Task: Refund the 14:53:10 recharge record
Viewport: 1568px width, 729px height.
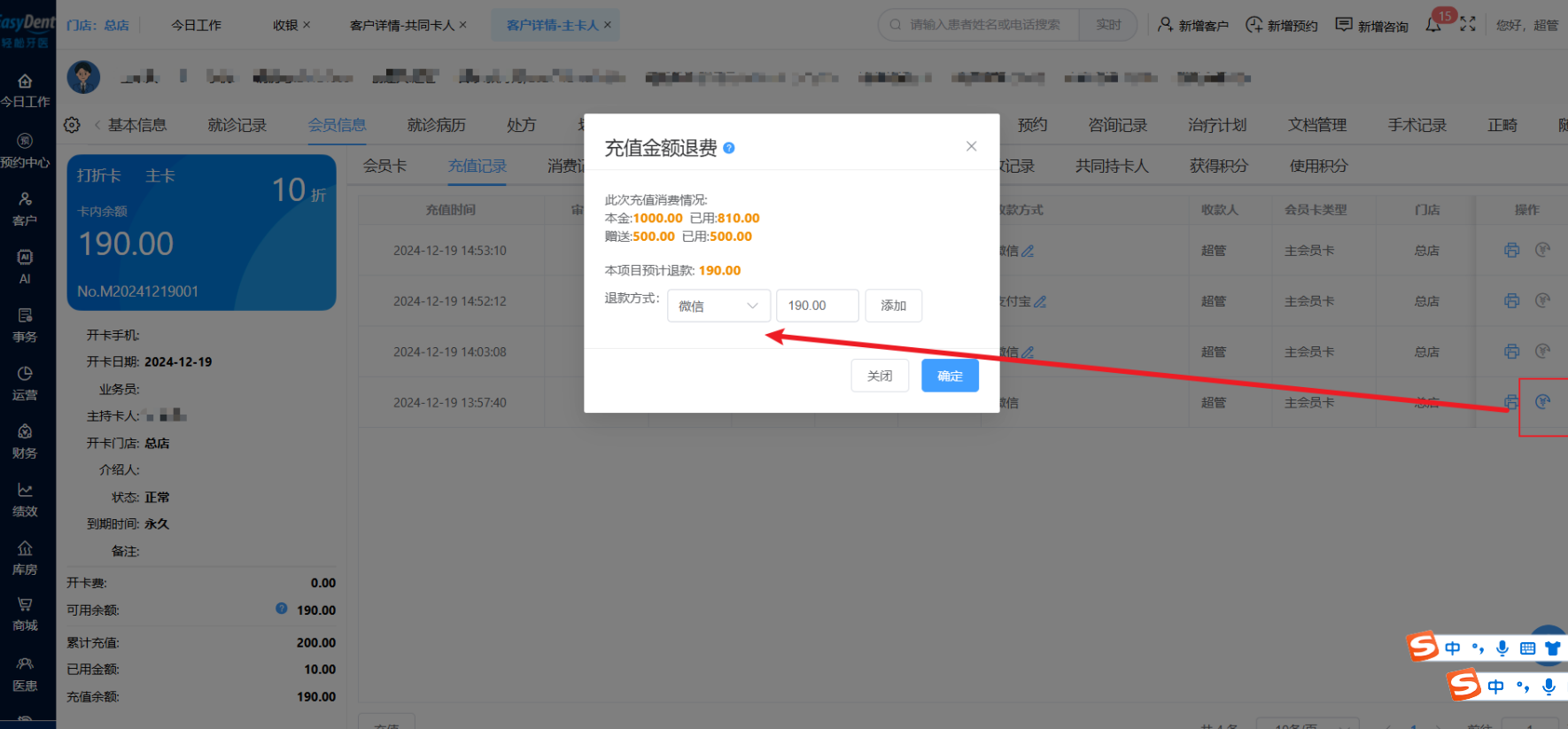Action: tap(1542, 250)
